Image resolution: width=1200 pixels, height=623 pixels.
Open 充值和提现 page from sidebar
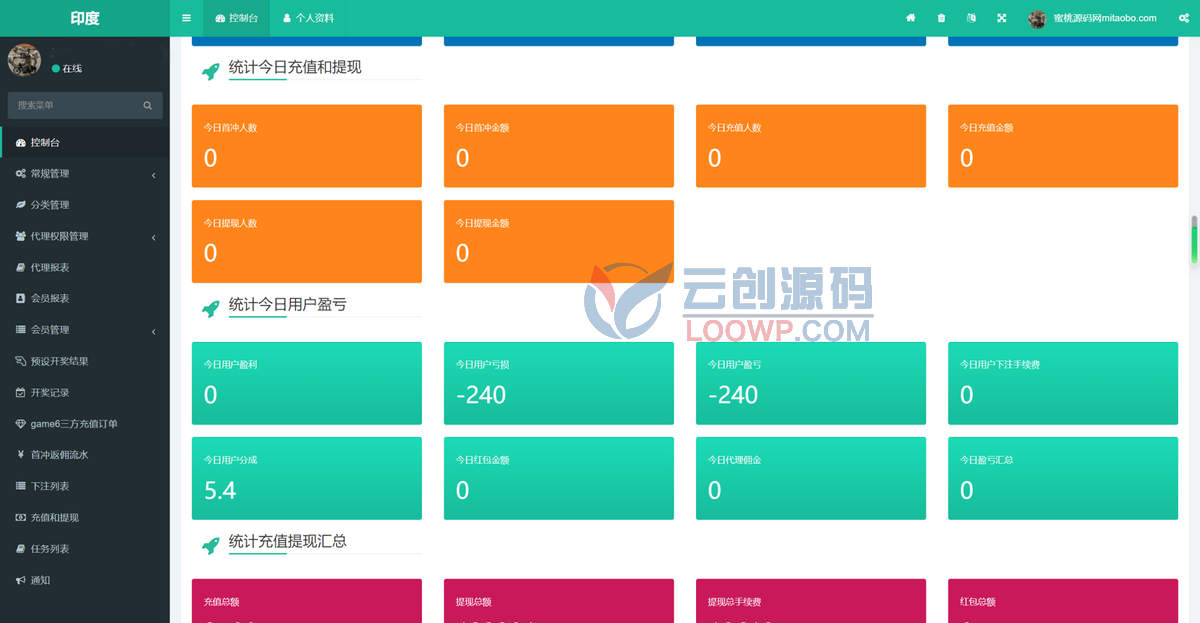tap(85, 518)
